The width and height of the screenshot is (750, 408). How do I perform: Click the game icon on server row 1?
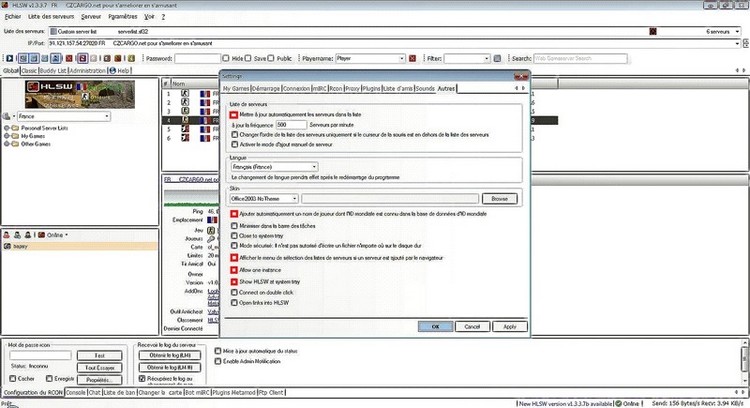pyautogui.click(x=185, y=94)
